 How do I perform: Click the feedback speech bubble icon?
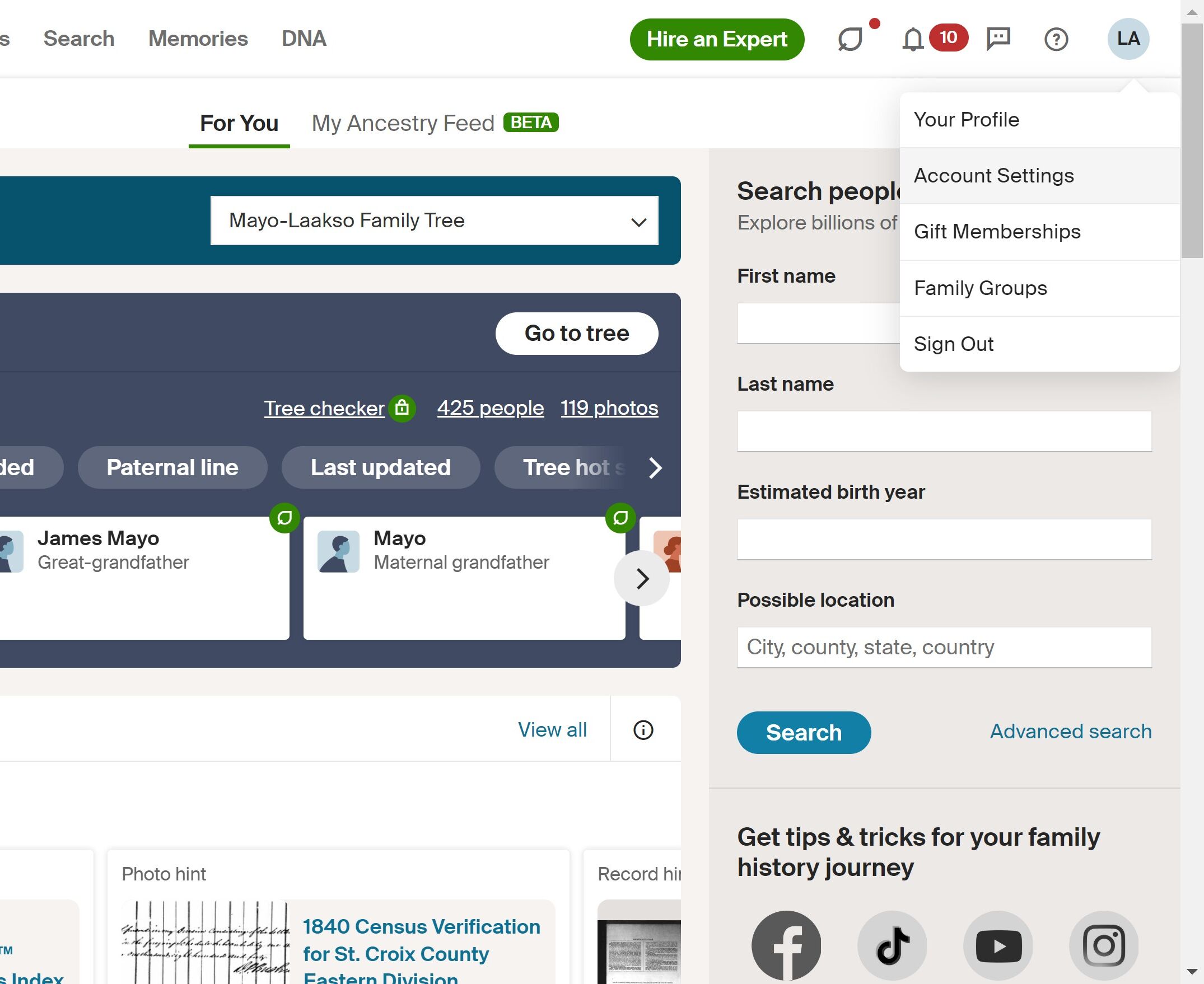[850, 39]
